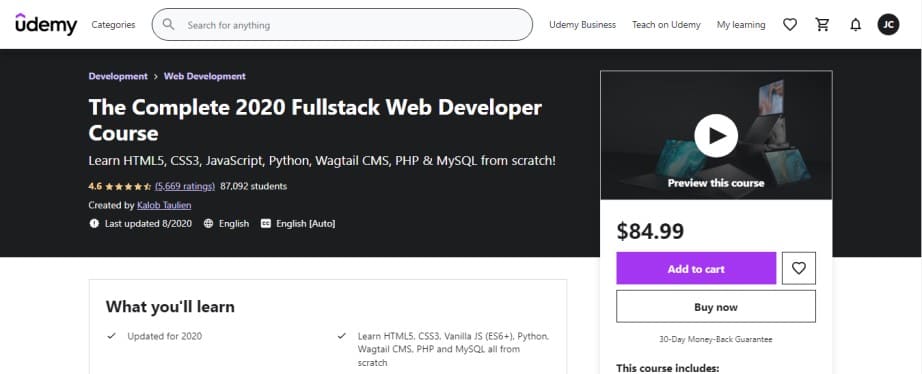Open the Udemy home logo
Image resolution: width=922 pixels, height=374 pixels.
[46, 24]
